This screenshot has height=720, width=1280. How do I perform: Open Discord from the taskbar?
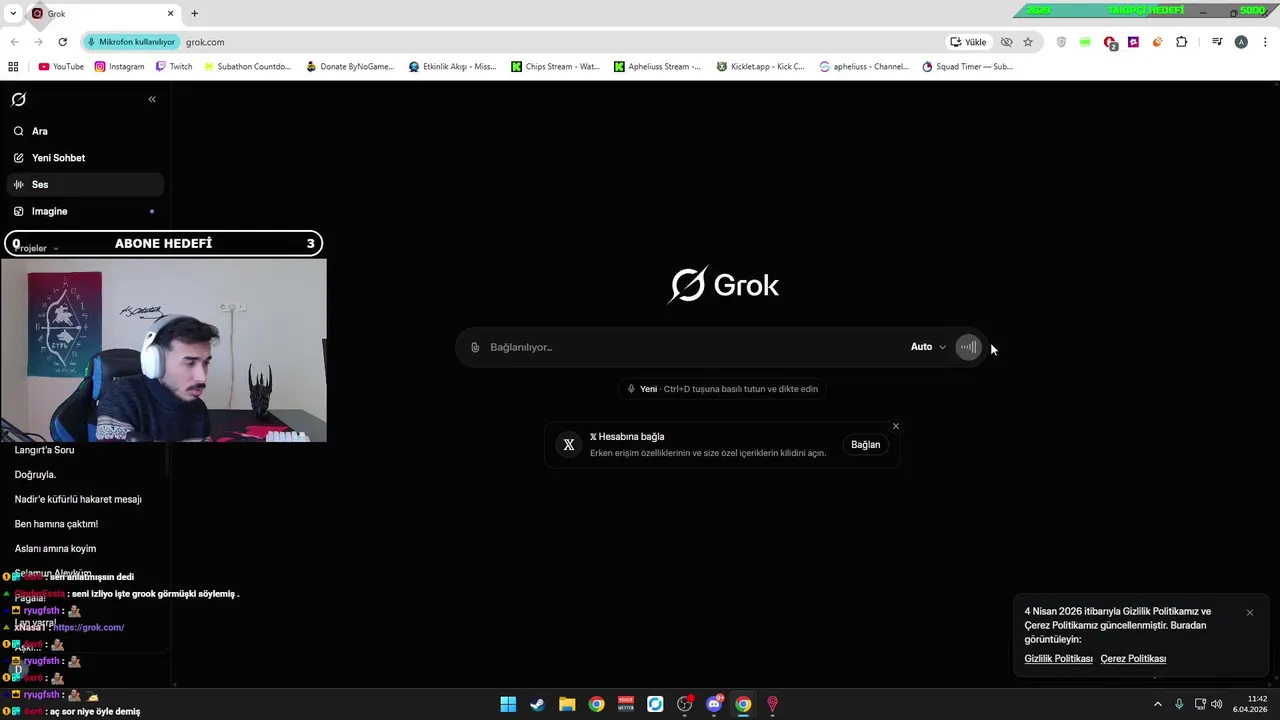[x=714, y=704]
